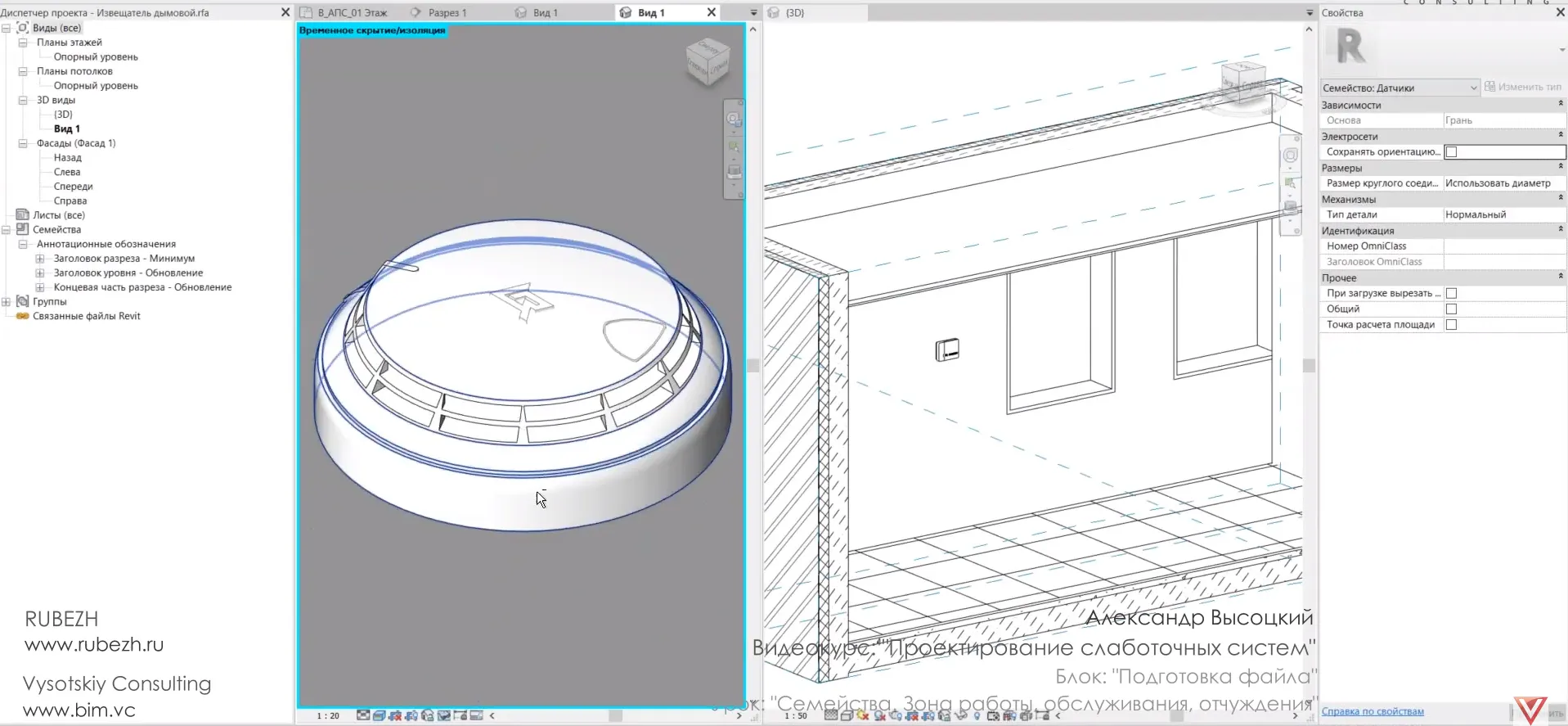Toggle Crop View icon under the Вид 1 view
1568x726 pixels.
[x=395, y=715]
